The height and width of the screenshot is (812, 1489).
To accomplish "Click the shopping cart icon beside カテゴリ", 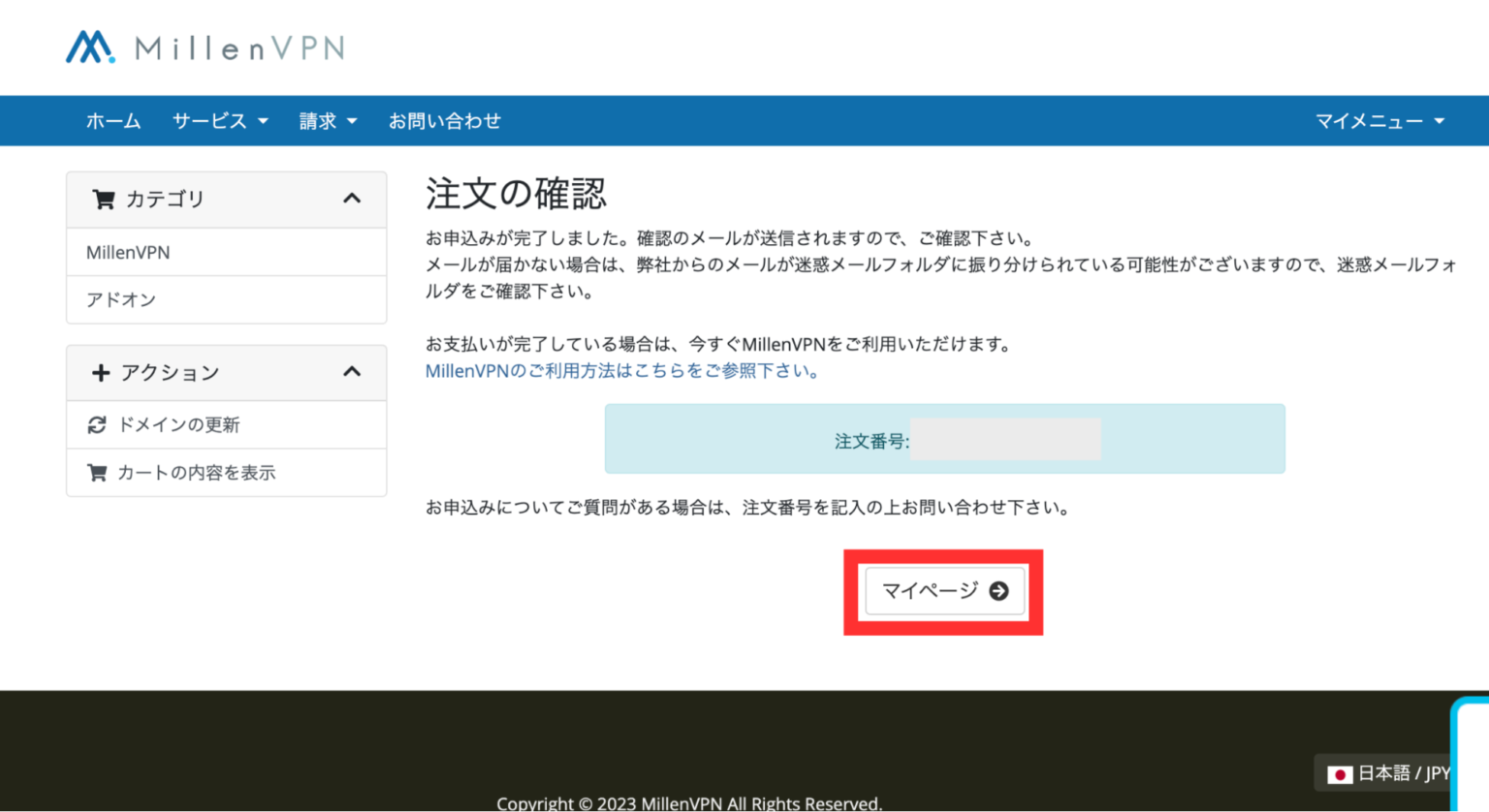I will [x=103, y=200].
